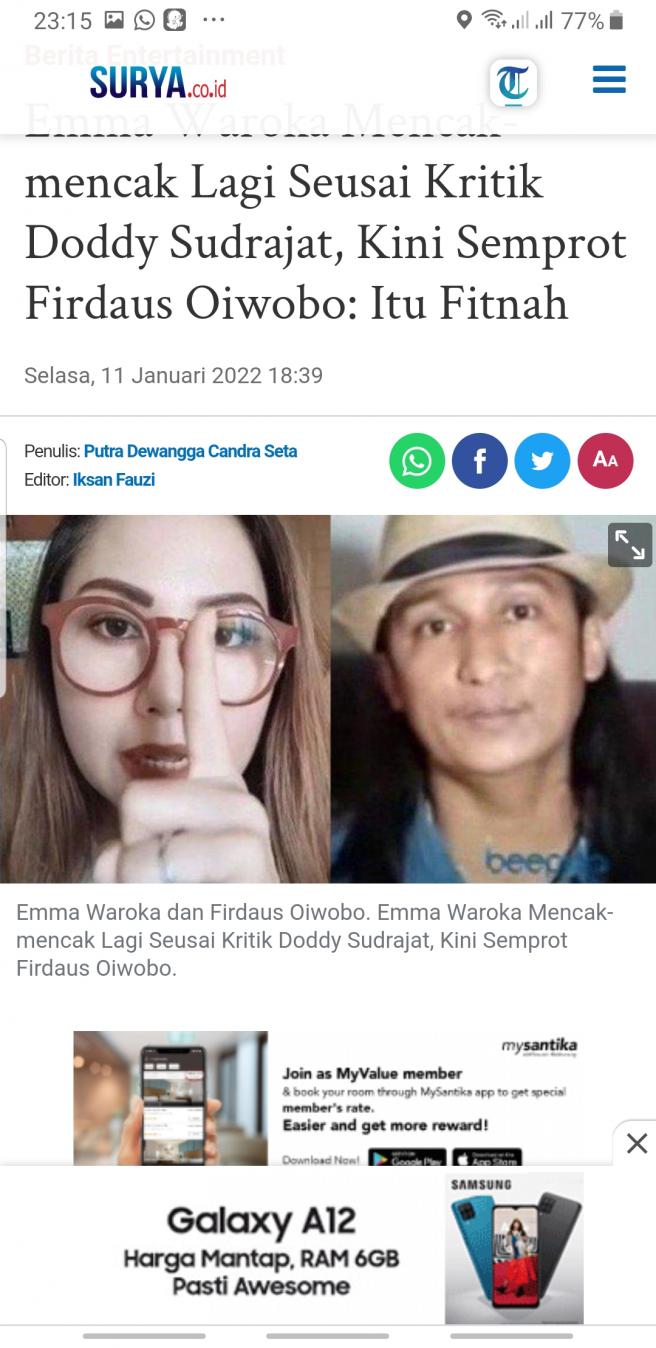Tap the Google Play download badge

407,1158
